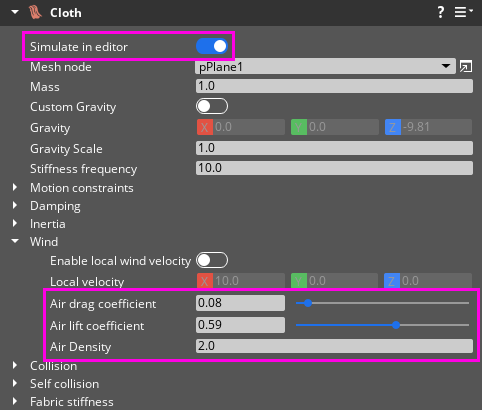Open the Cloth component hamburger menu
Screen dimensions: 482x410
pos(464,12)
